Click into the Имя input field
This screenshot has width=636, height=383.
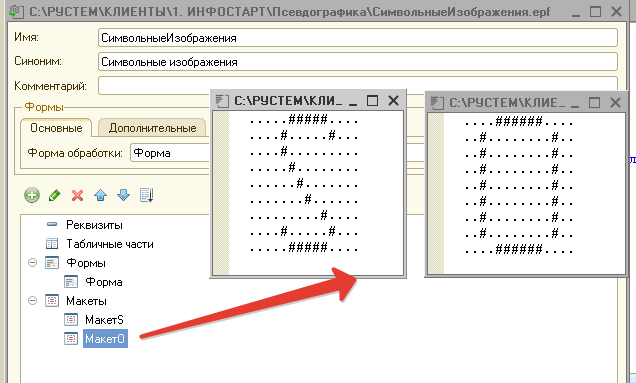click(357, 38)
